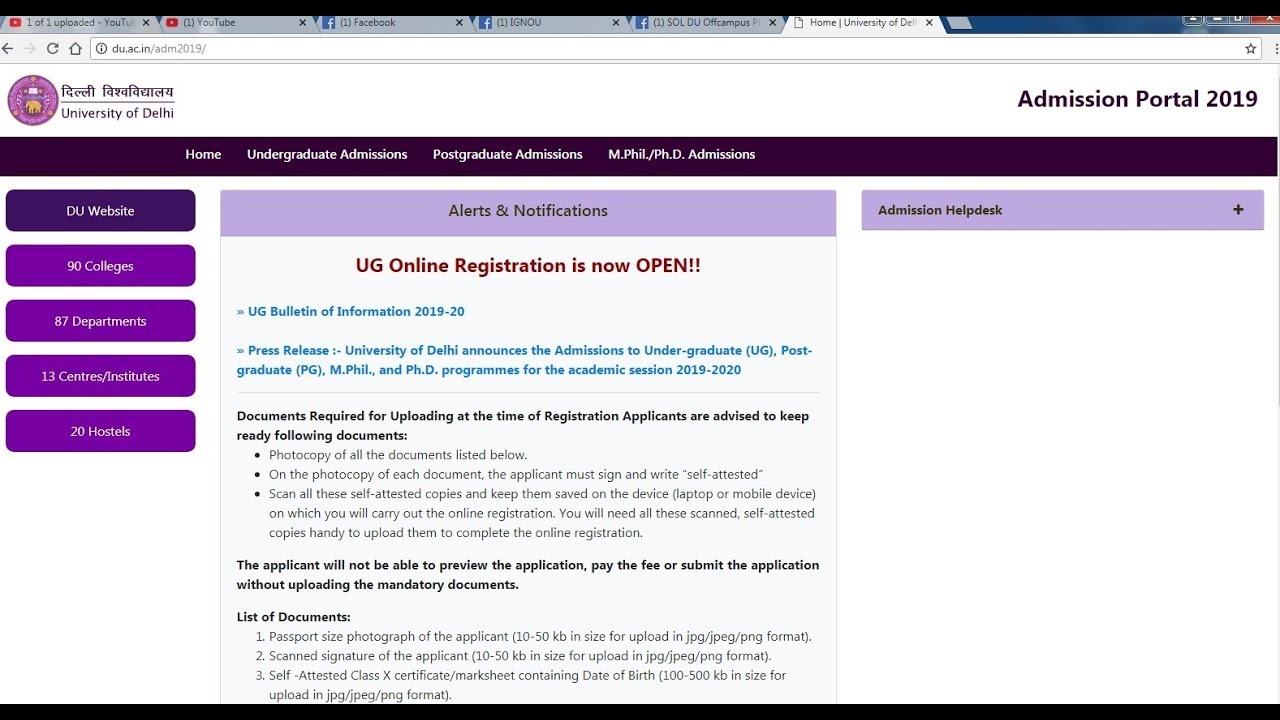Reload the page with refresh icon
Screen dimensions: 1280x720
pyautogui.click(x=53, y=48)
